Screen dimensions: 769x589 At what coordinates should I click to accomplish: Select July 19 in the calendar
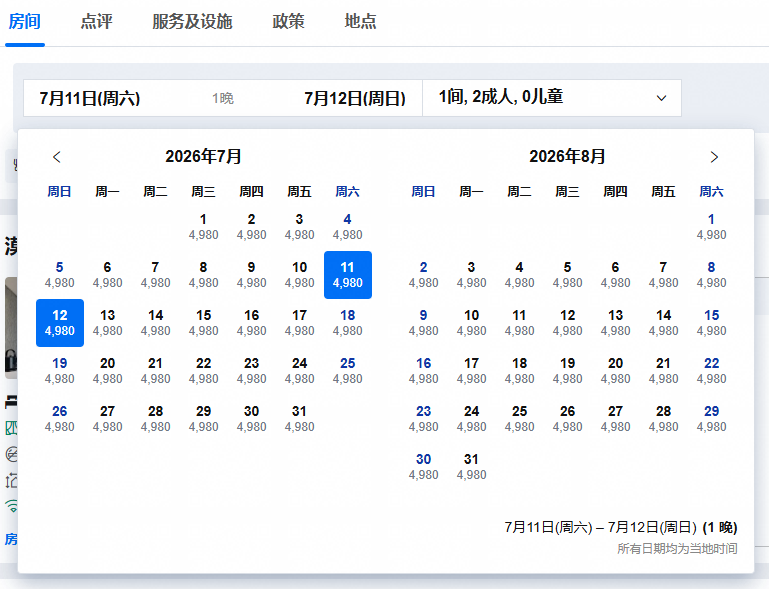[x=59, y=371]
